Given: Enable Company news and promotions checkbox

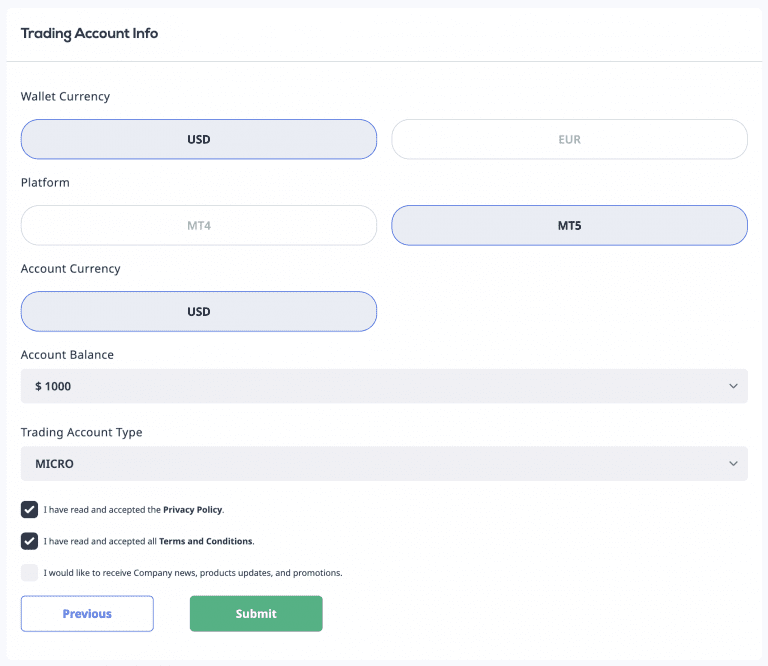Looking at the screenshot, I should coord(29,572).
